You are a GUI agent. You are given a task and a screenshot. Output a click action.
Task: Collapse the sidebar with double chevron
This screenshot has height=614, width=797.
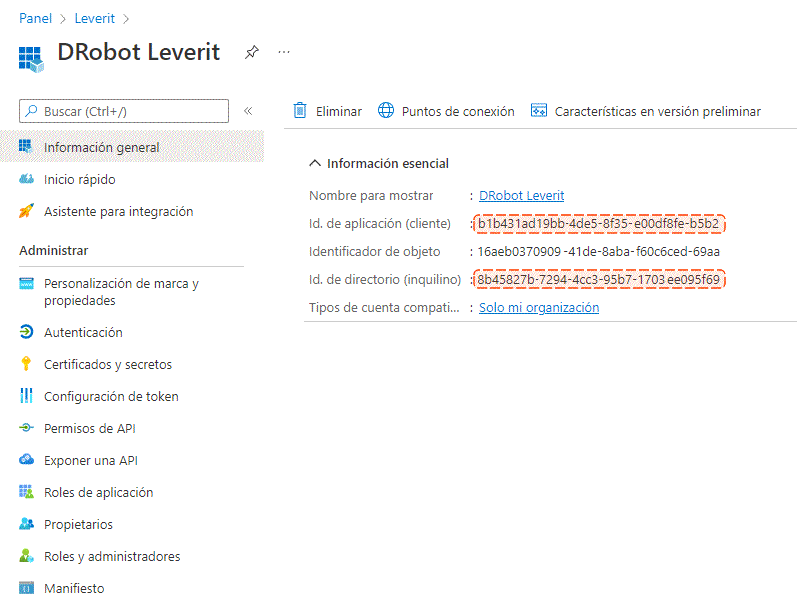coord(248,111)
